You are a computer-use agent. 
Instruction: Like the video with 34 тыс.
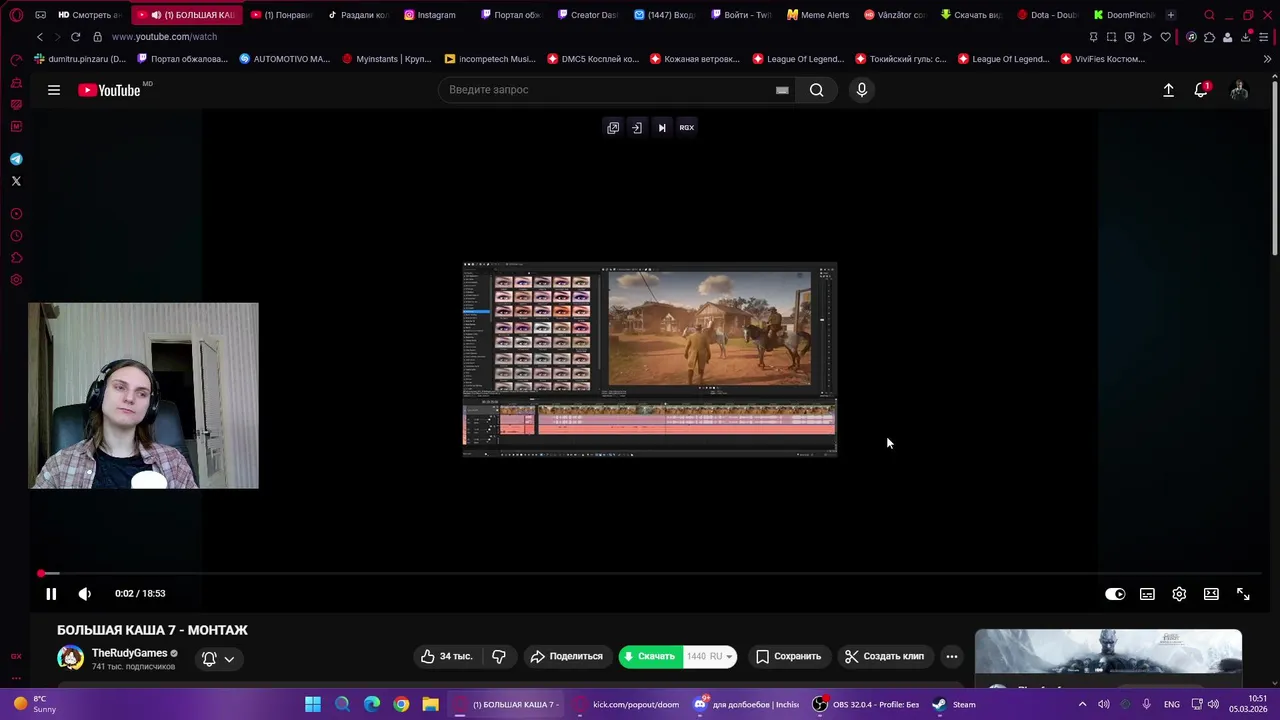pos(446,656)
